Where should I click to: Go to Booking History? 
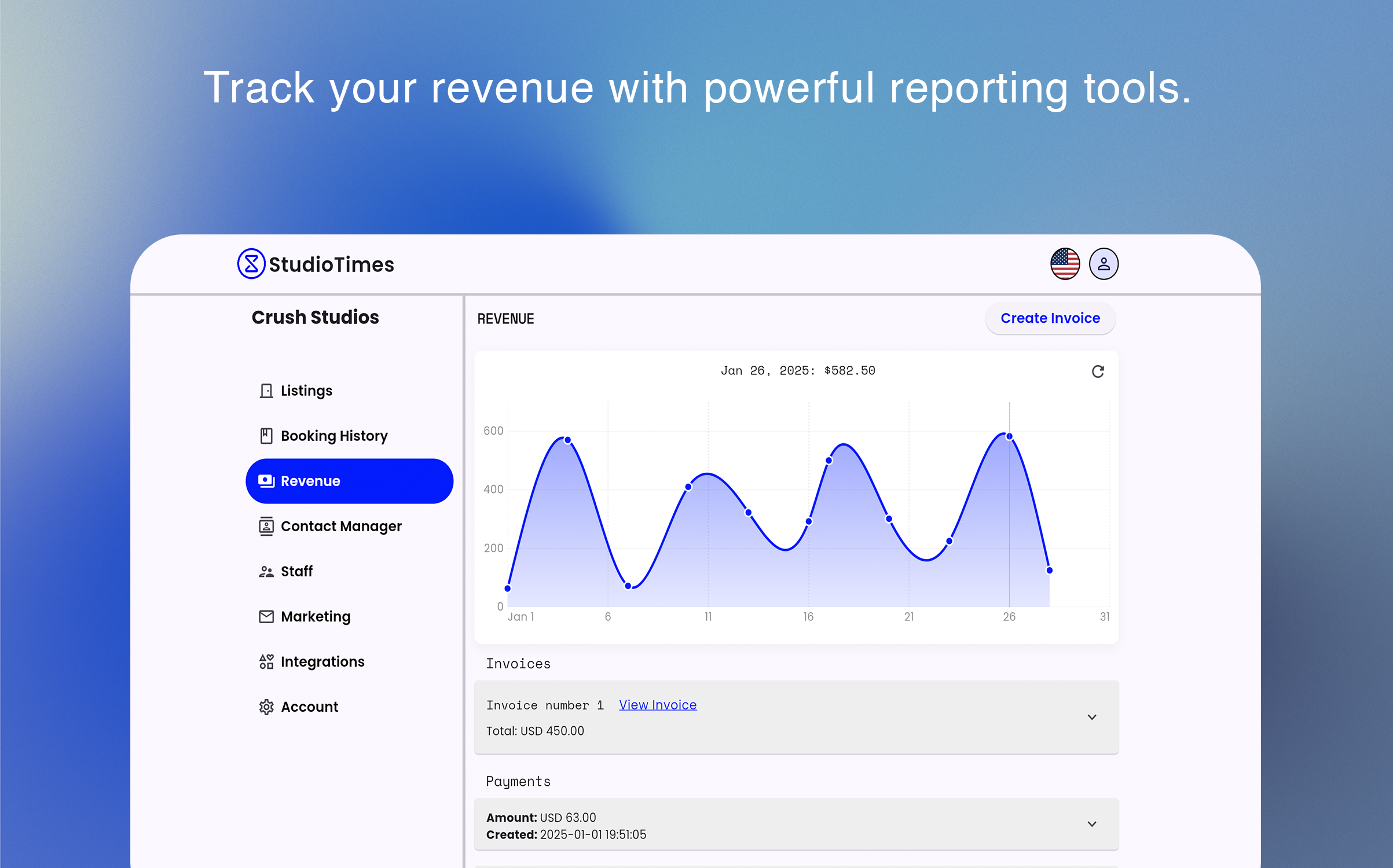coord(349,436)
